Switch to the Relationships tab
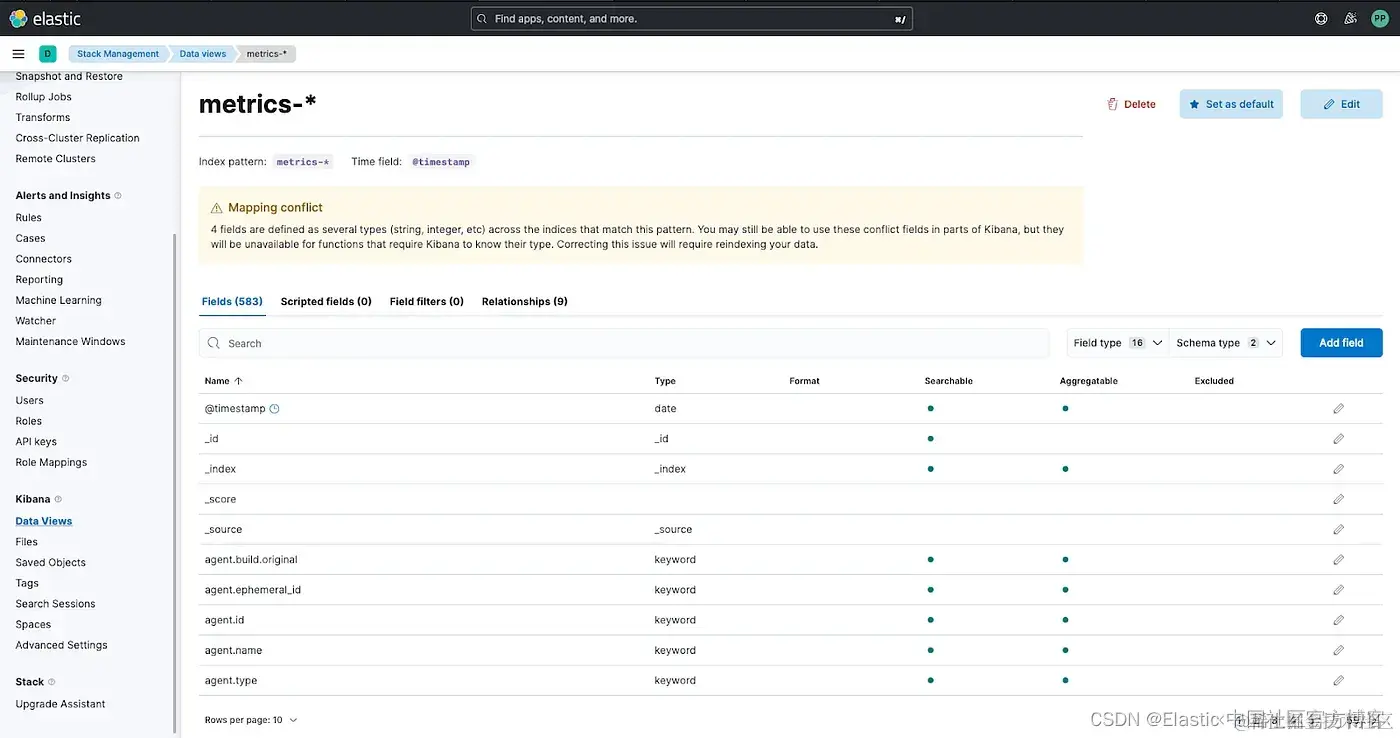This screenshot has height=738, width=1400. 524,301
